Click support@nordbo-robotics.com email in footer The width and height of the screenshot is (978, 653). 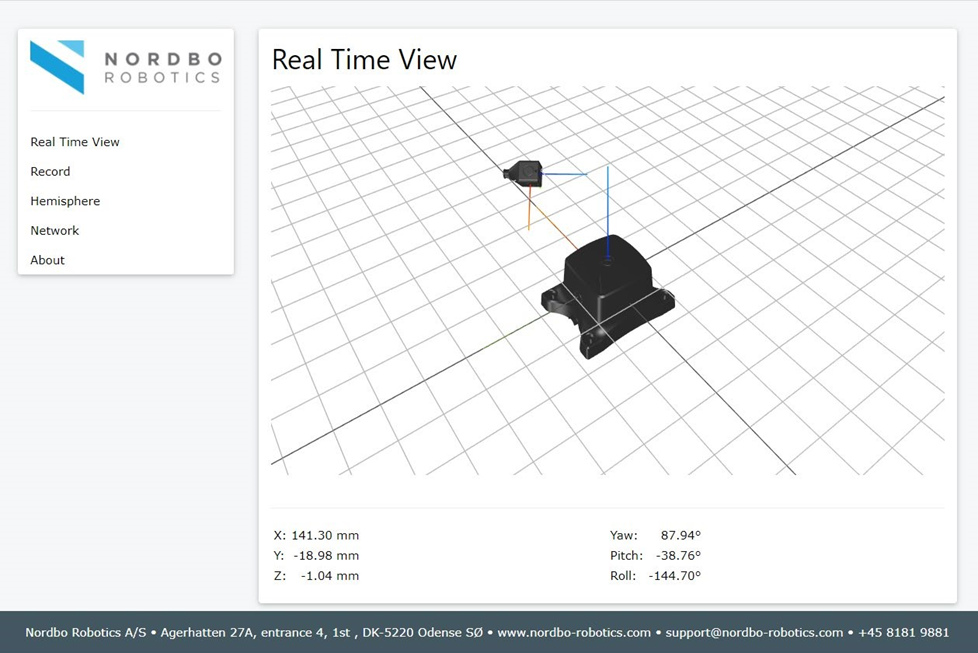point(754,632)
